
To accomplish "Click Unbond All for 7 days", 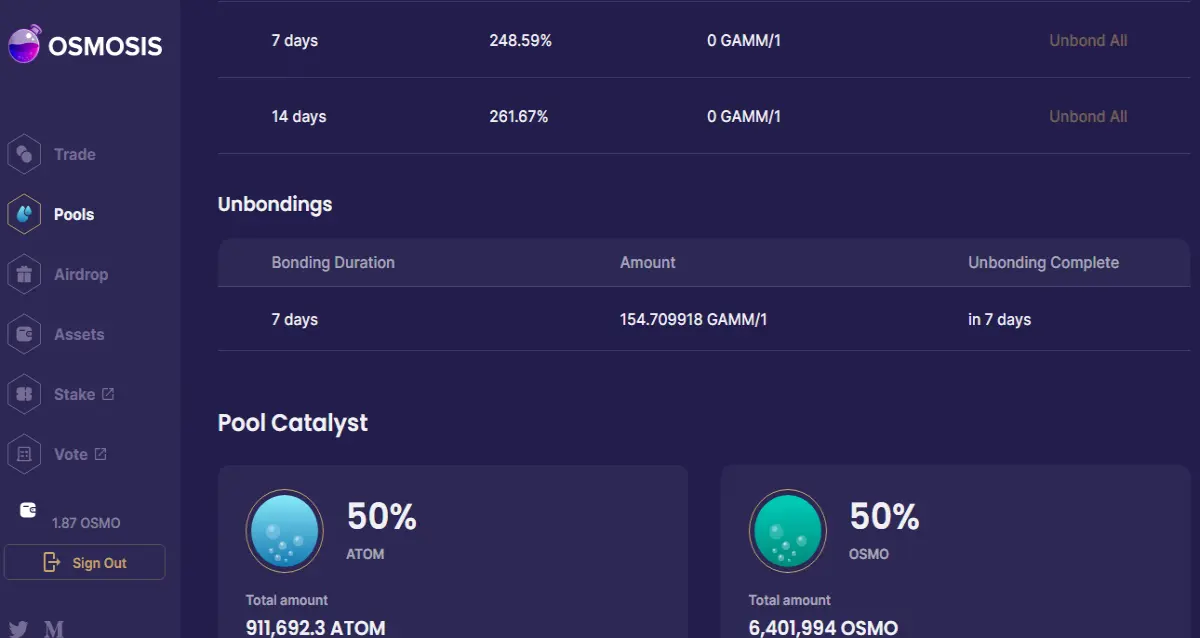I will pyautogui.click(x=1088, y=41).
